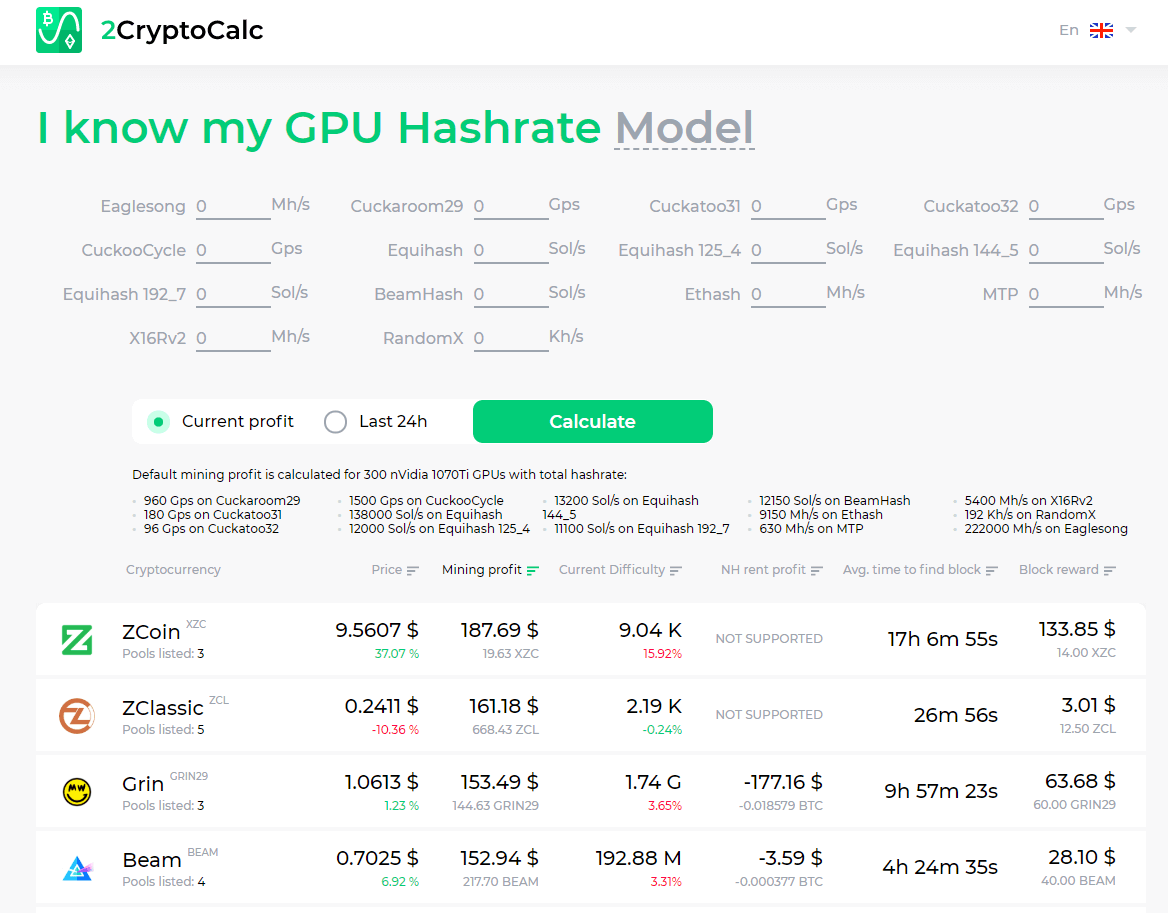
Task: Focus the RandomX hashrate input field
Action: coord(510,338)
